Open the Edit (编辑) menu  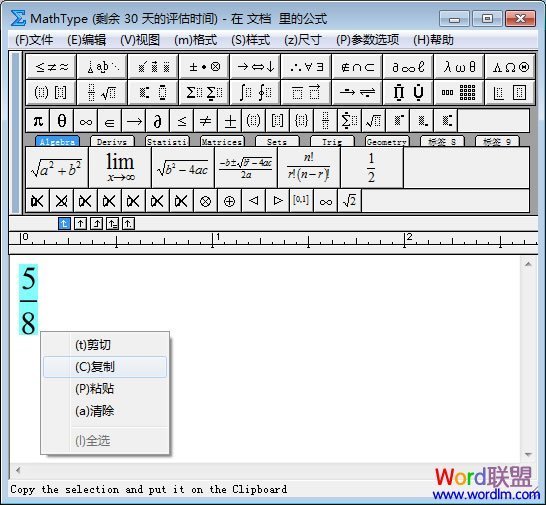[x=86, y=40]
